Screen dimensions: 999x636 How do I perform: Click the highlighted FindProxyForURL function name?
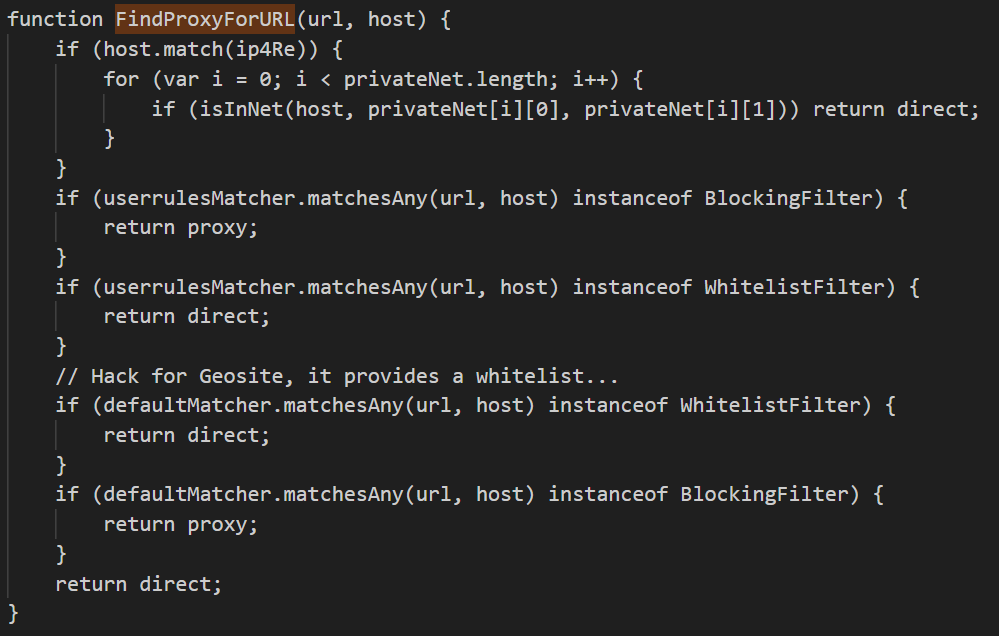pos(205,19)
